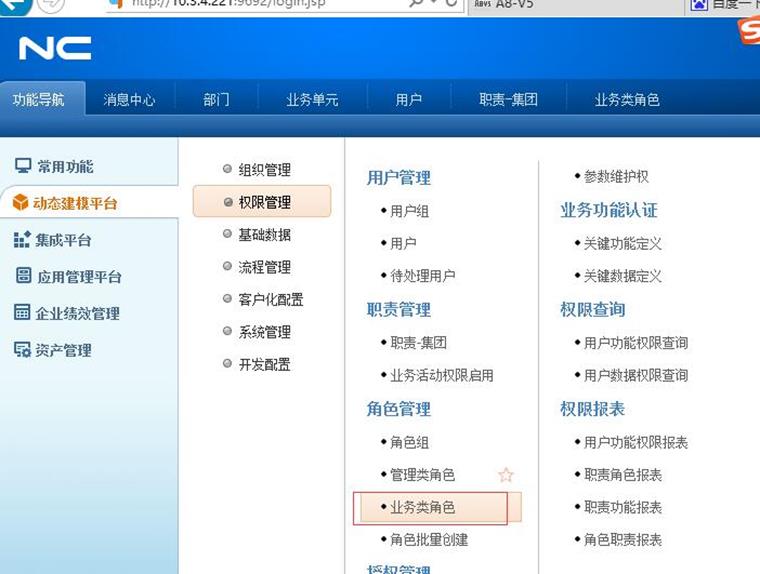The image size is (760, 574).
Task: Expand the 基础数据 menu category
Action: point(264,235)
